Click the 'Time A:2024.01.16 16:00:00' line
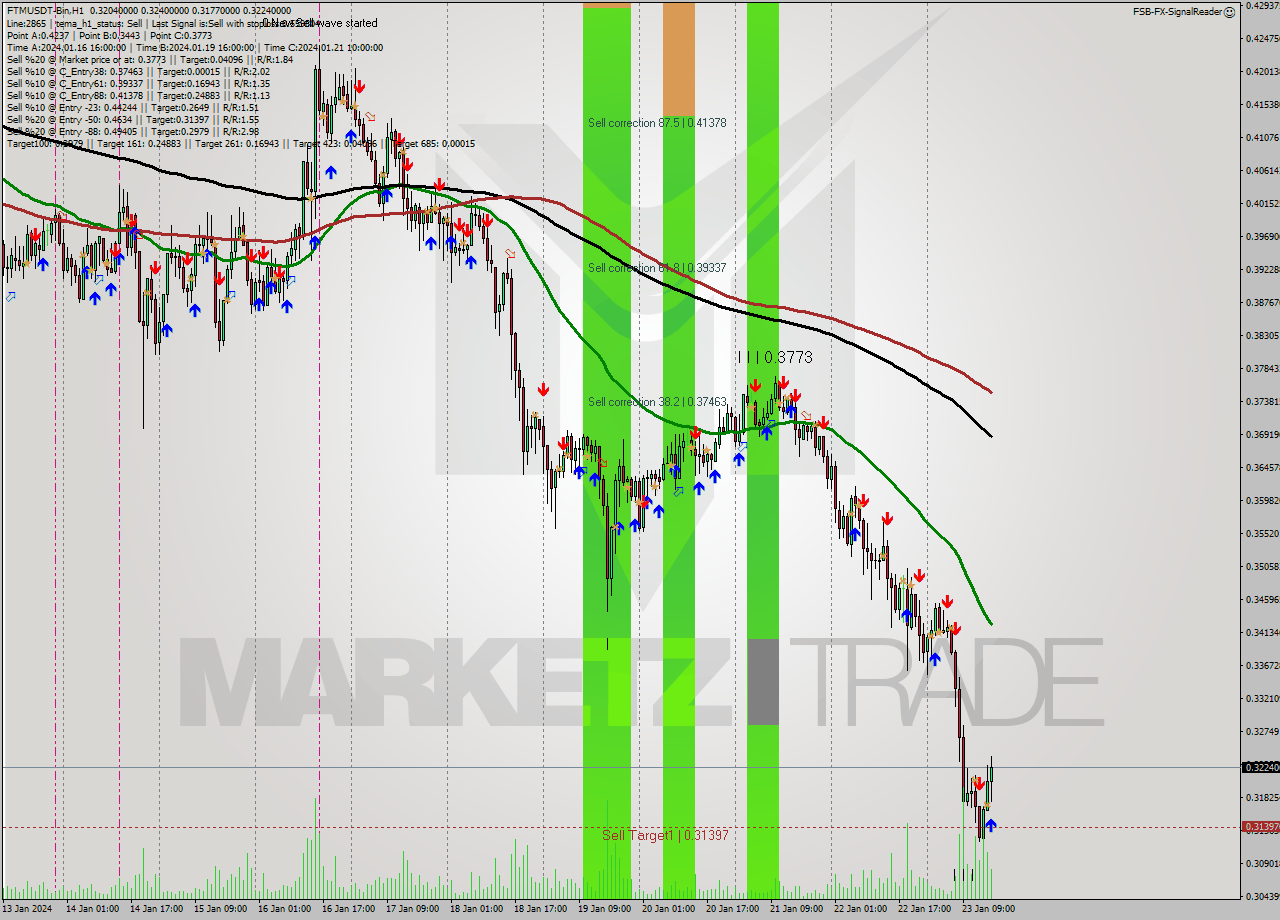 click(x=194, y=47)
